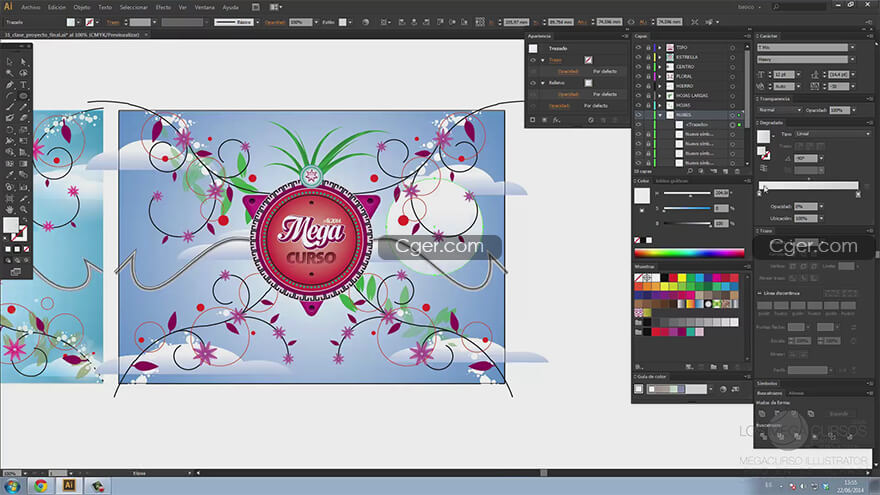Expand the ESTRELLA layer
880x495 pixels.
(660, 57)
